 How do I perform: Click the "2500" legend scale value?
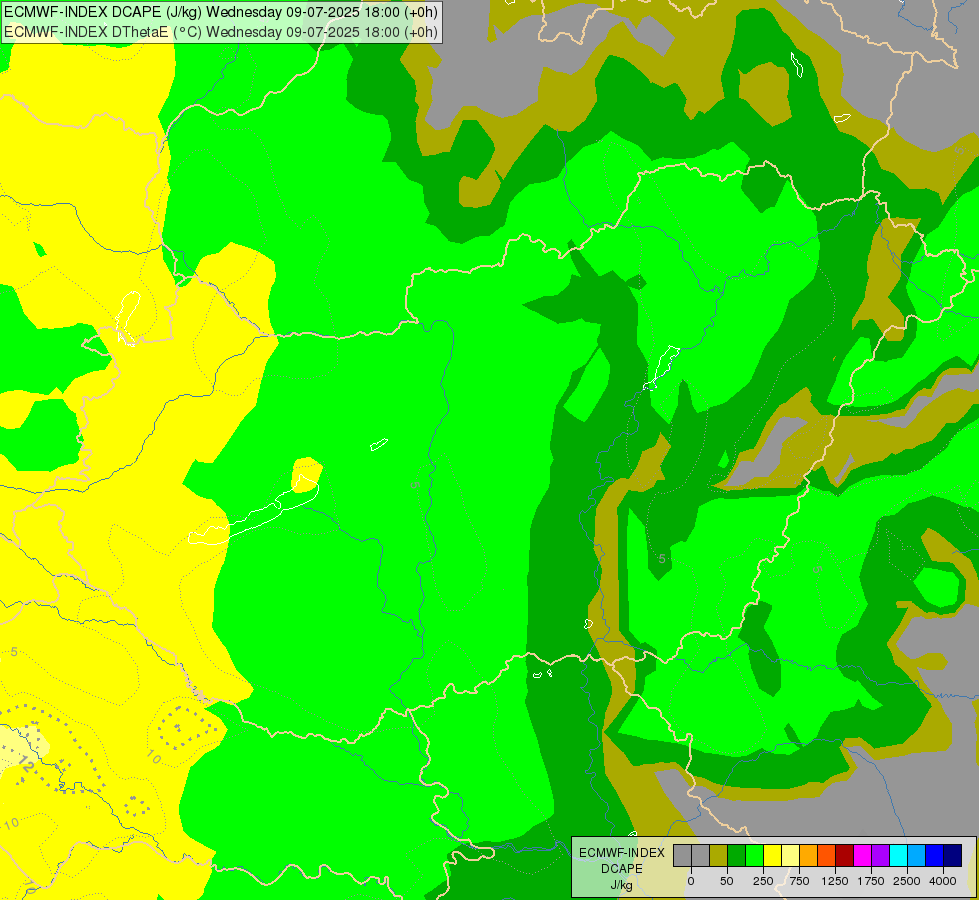point(907,881)
